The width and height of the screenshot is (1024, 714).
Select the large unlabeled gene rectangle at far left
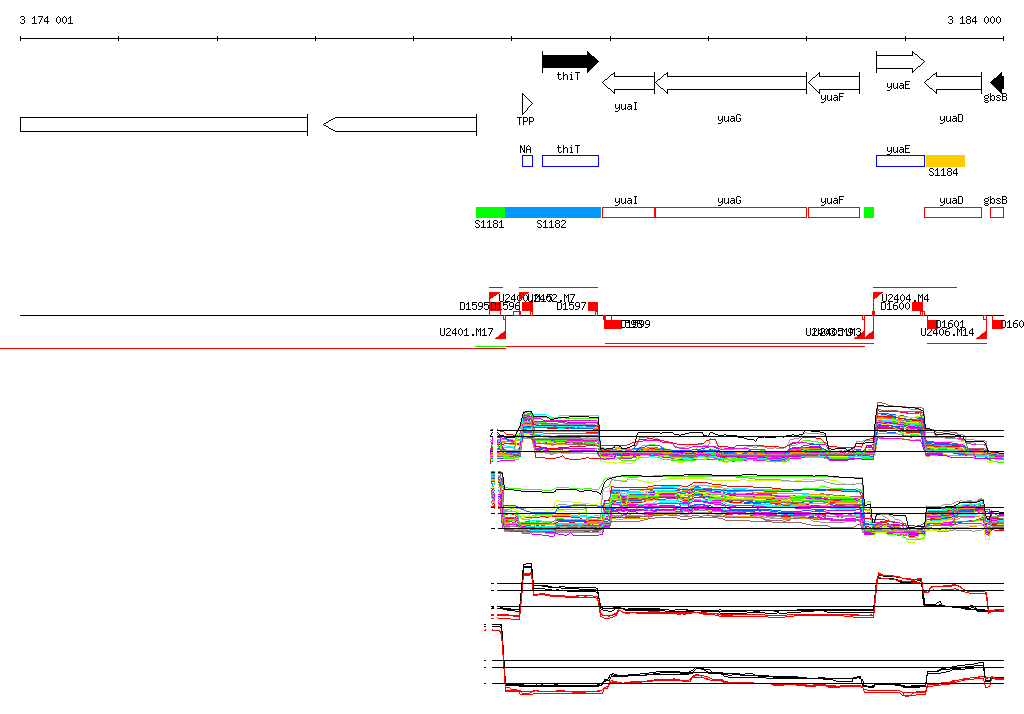pyautogui.click(x=164, y=125)
